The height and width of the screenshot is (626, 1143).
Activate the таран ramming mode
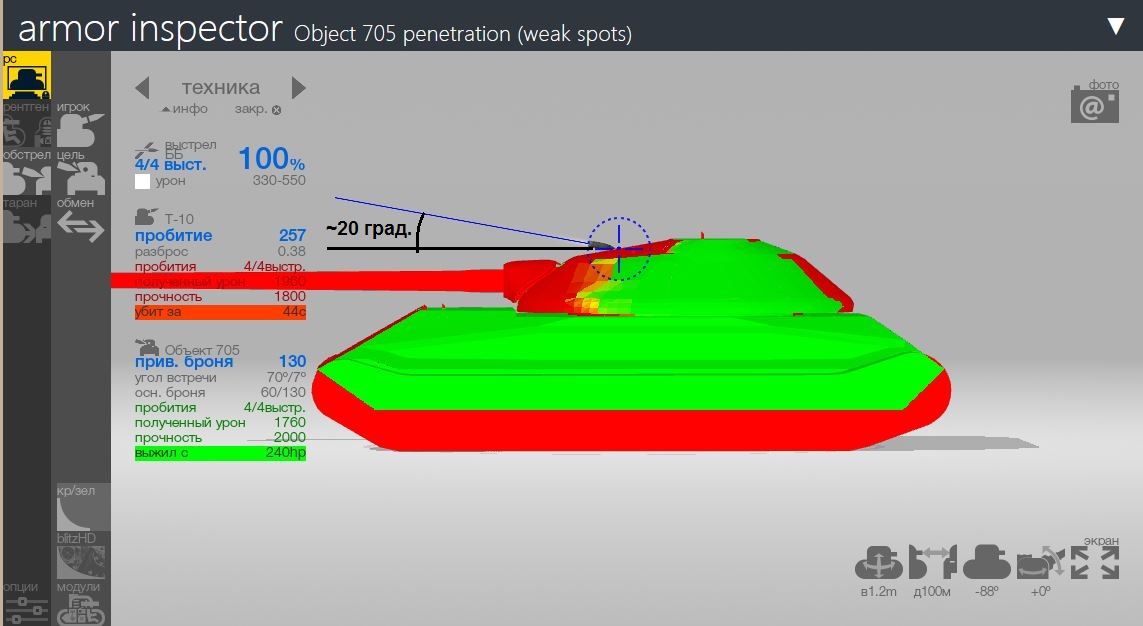click(26, 221)
